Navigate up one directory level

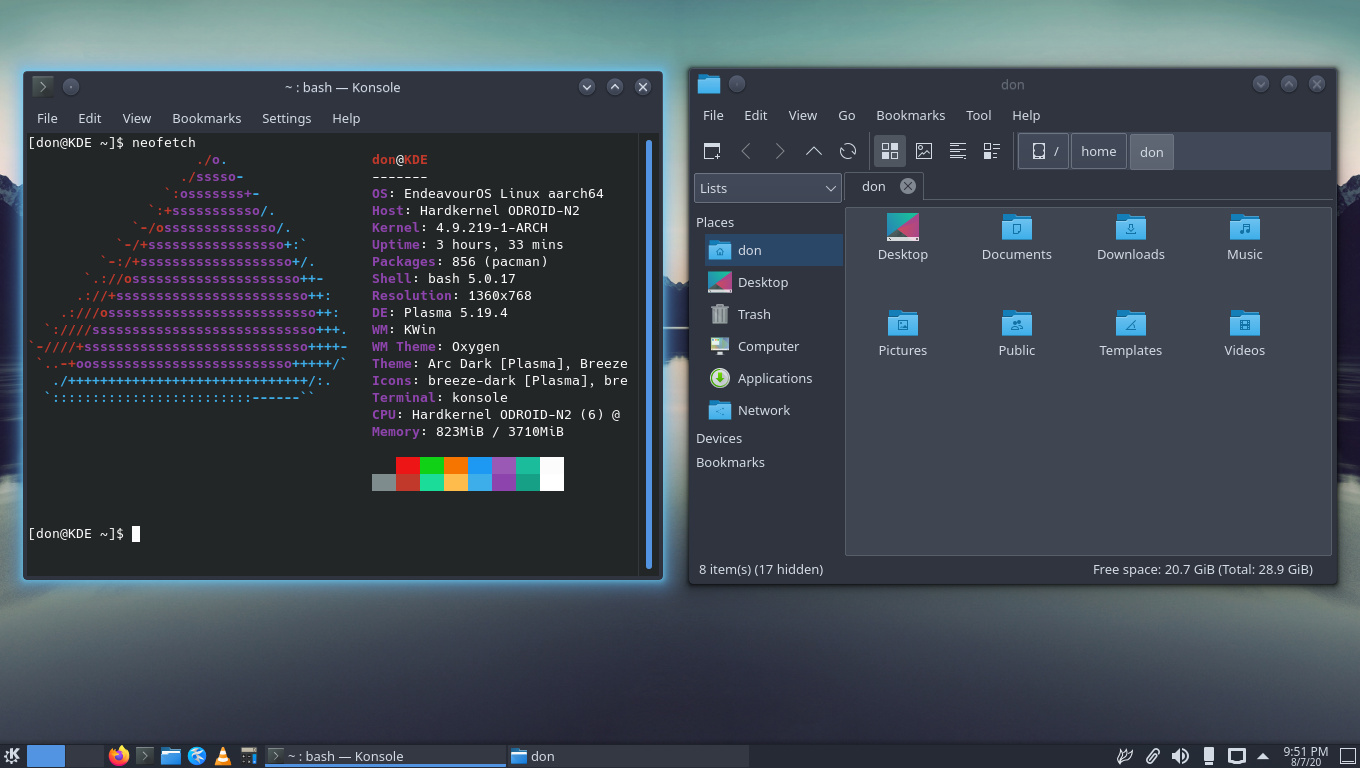click(813, 151)
